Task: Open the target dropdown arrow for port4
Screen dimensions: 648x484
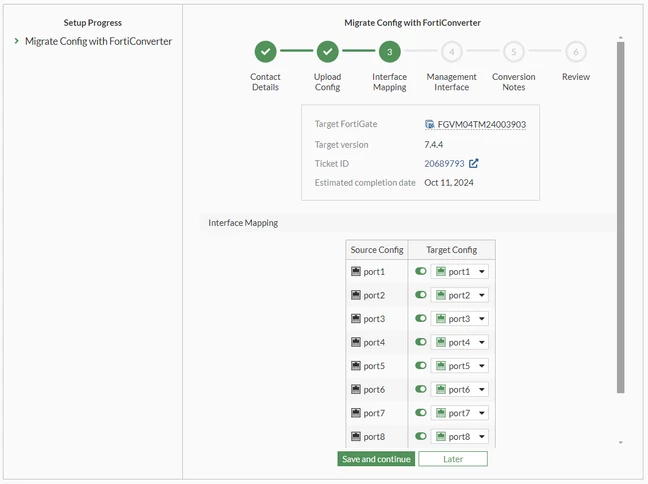Action: 481,342
